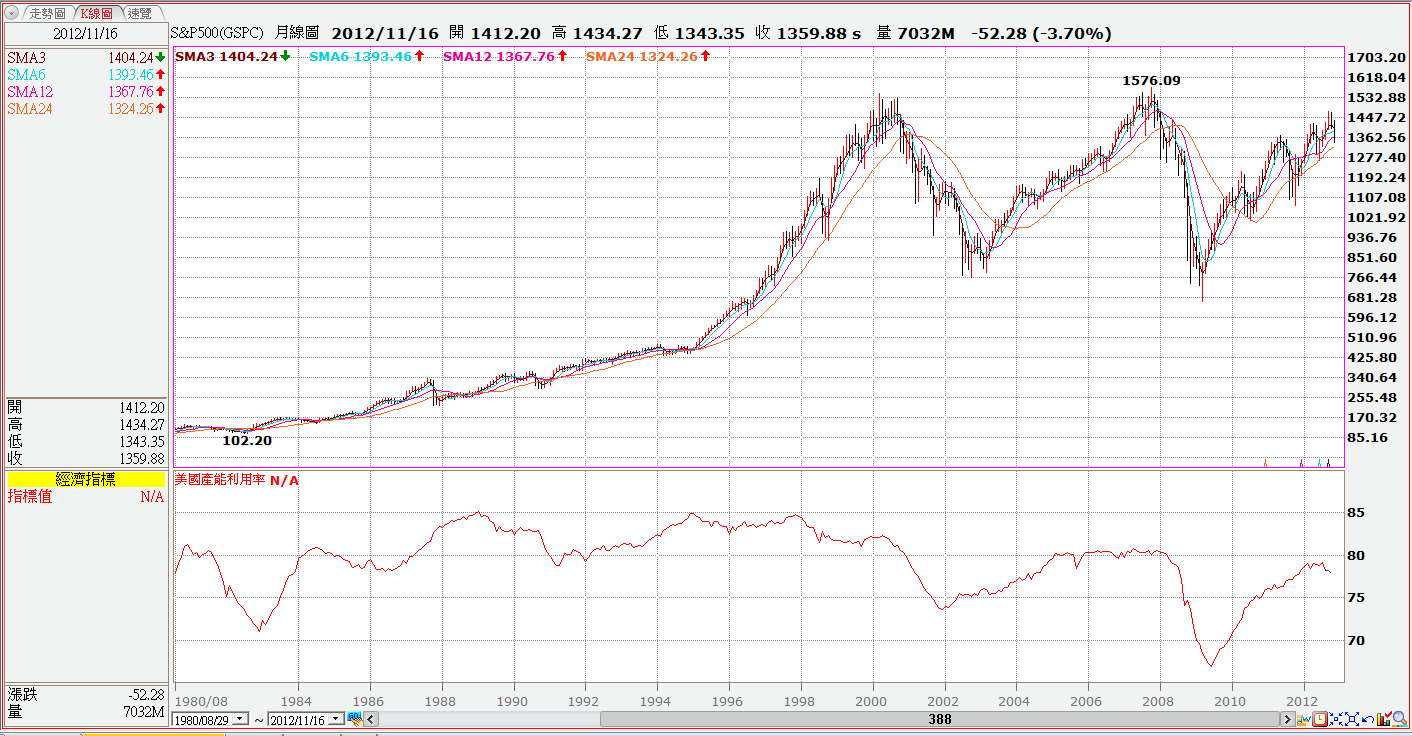Click the bar chart with checkmark icon
The image size is (1412, 736).
tap(1384, 719)
